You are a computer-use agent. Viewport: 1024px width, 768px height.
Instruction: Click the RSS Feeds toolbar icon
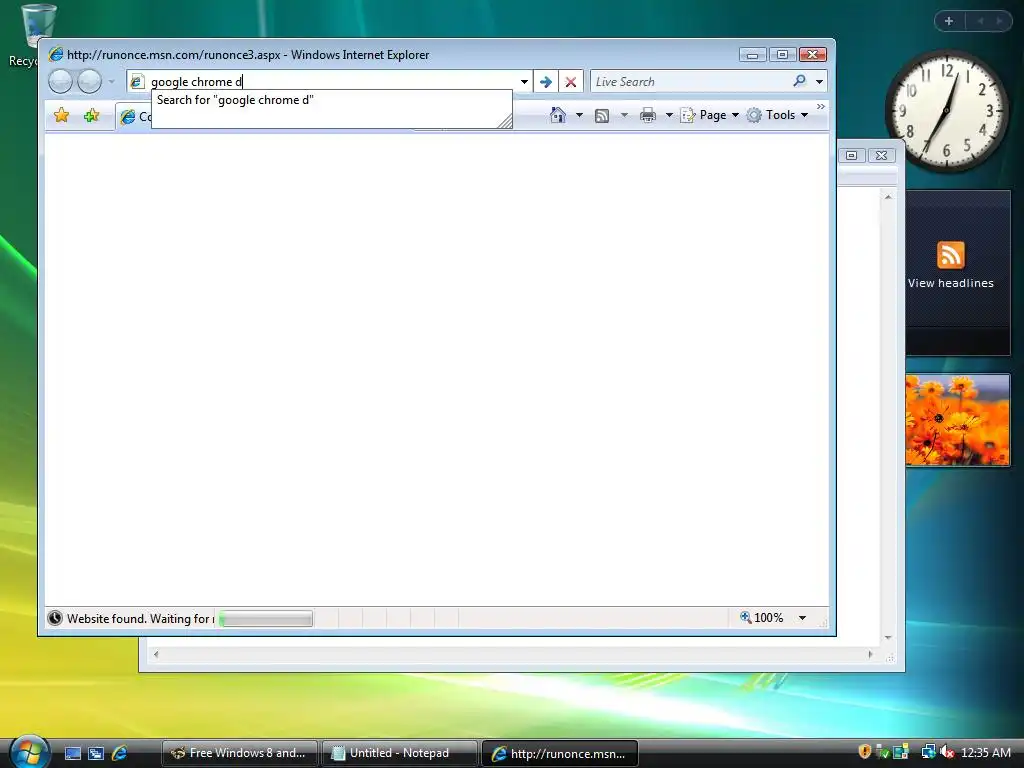tap(601, 116)
